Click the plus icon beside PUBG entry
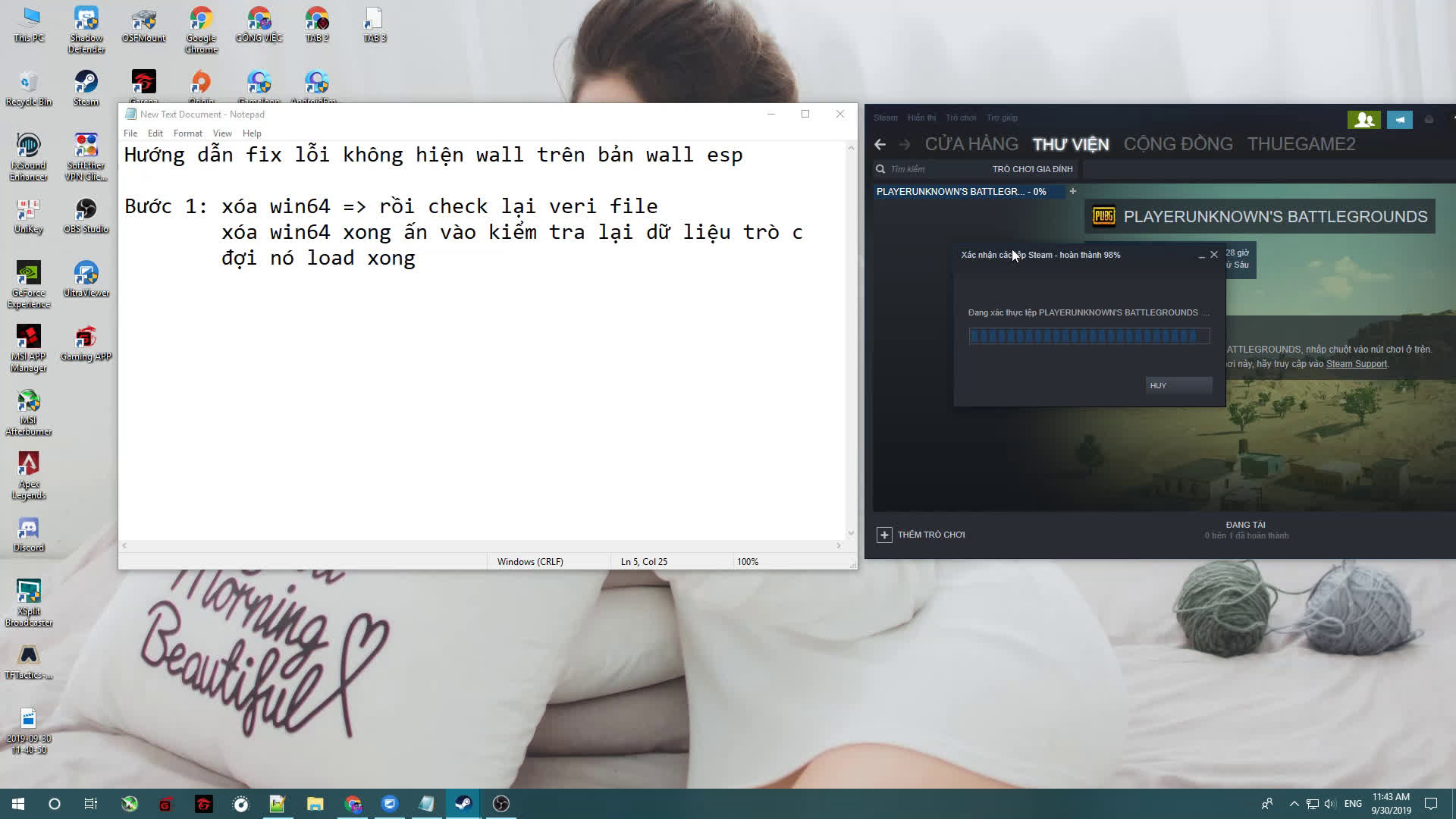1456x819 pixels. [x=1072, y=191]
